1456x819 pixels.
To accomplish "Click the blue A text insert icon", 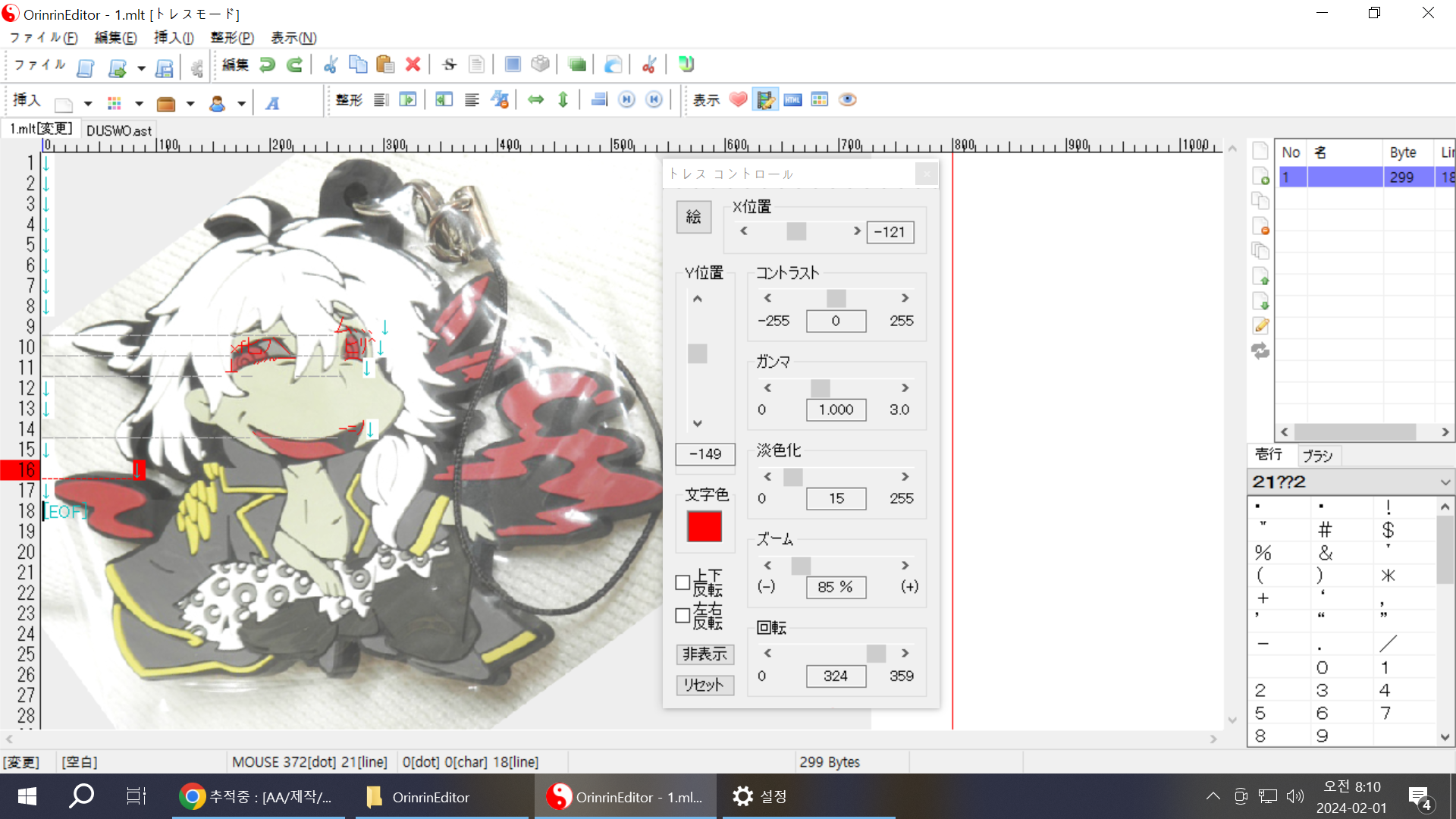I will 272,103.
